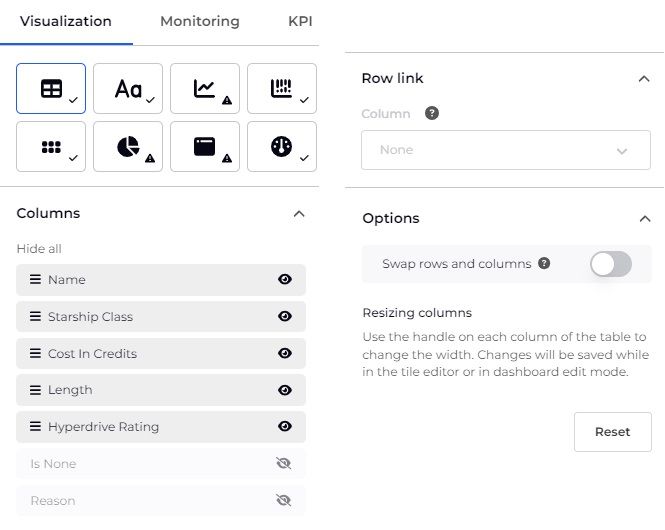
Task: Hide the Name column with eye icon
Action: point(285,279)
